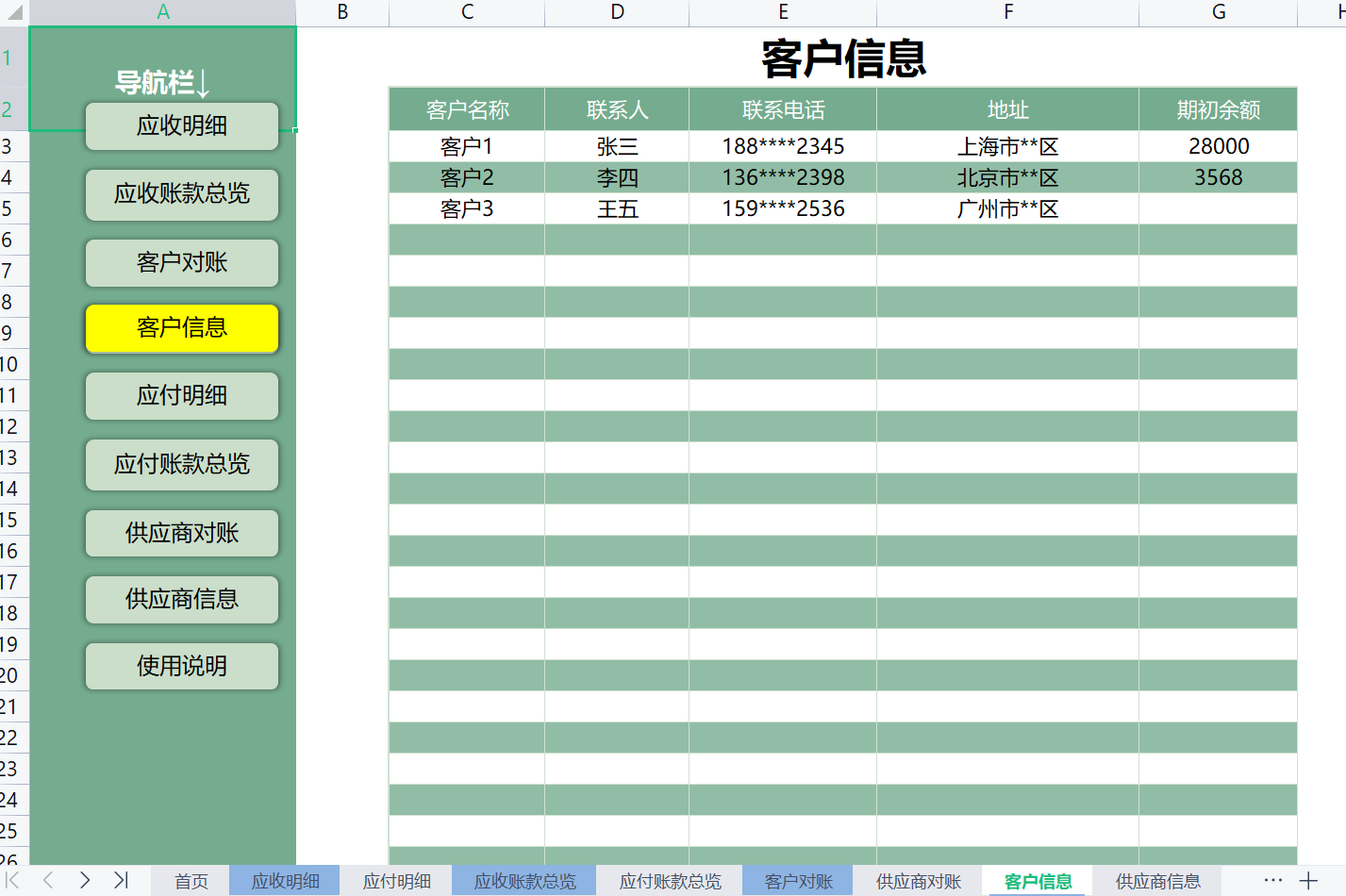Click the 导航栏 label in the sidebar

coord(162,83)
